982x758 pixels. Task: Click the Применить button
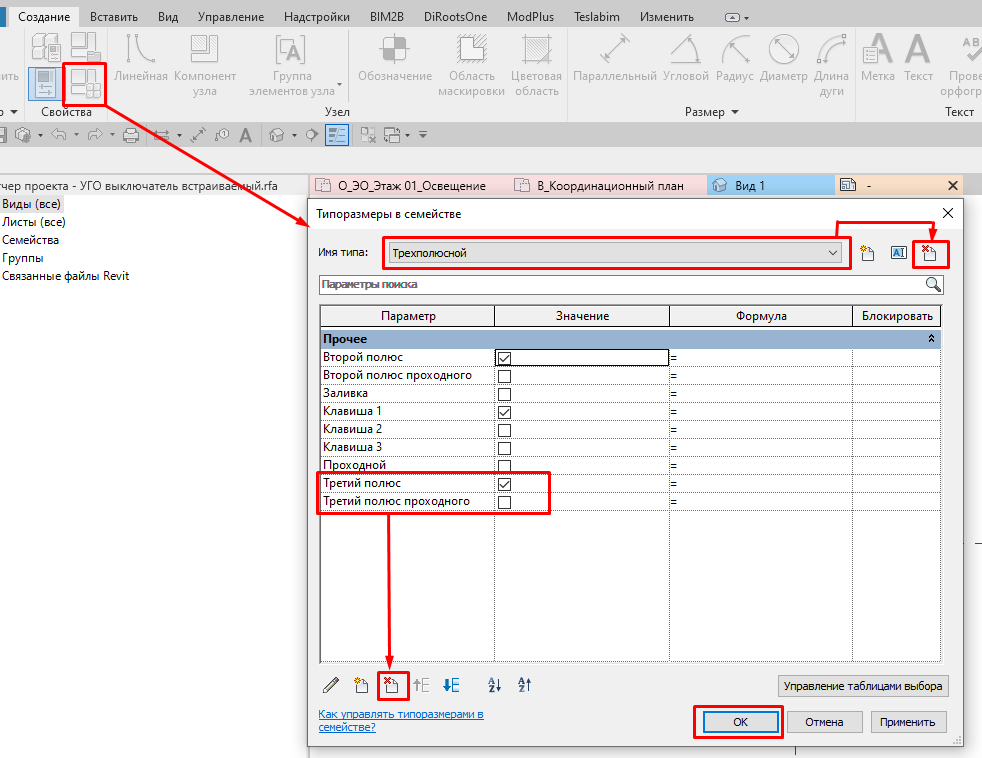click(907, 722)
